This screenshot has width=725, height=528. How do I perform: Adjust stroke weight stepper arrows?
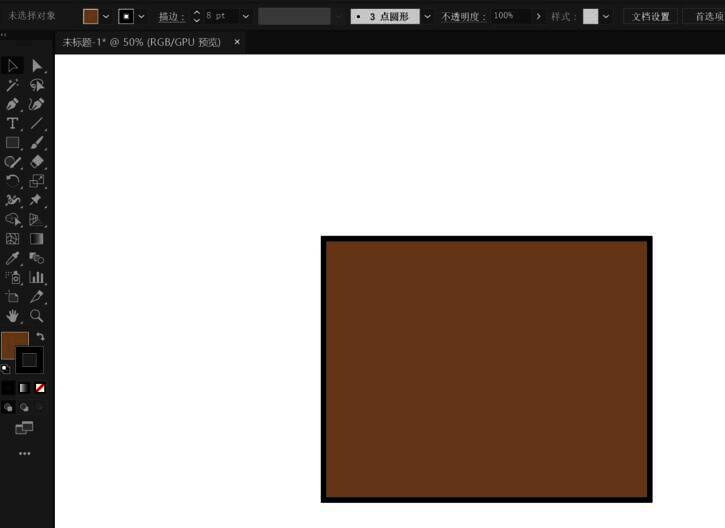[x=197, y=17]
